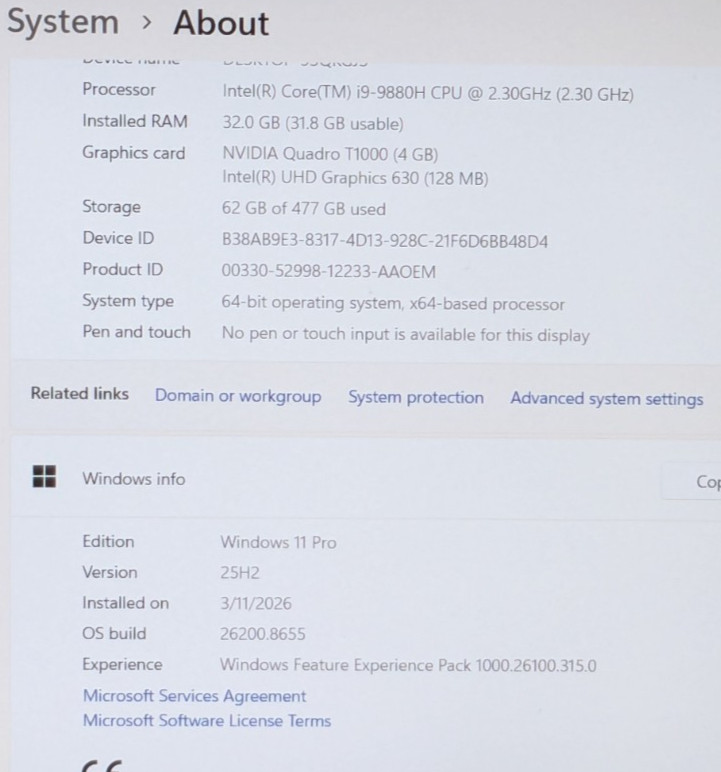
Task: Select Device ID value B38AB9E3-8317-4D13
Action: click(x=385, y=241)
